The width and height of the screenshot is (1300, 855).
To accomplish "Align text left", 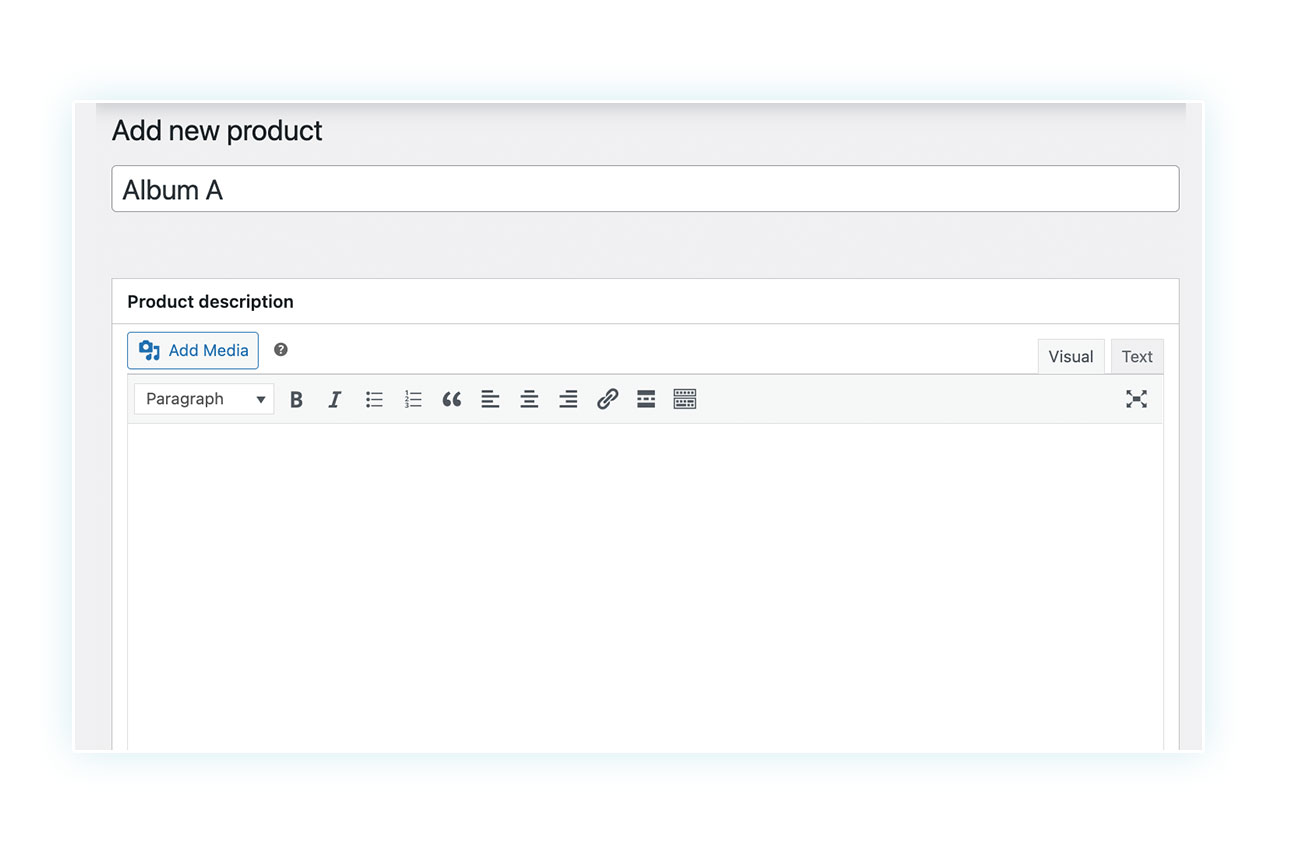I will click(490, 399).
